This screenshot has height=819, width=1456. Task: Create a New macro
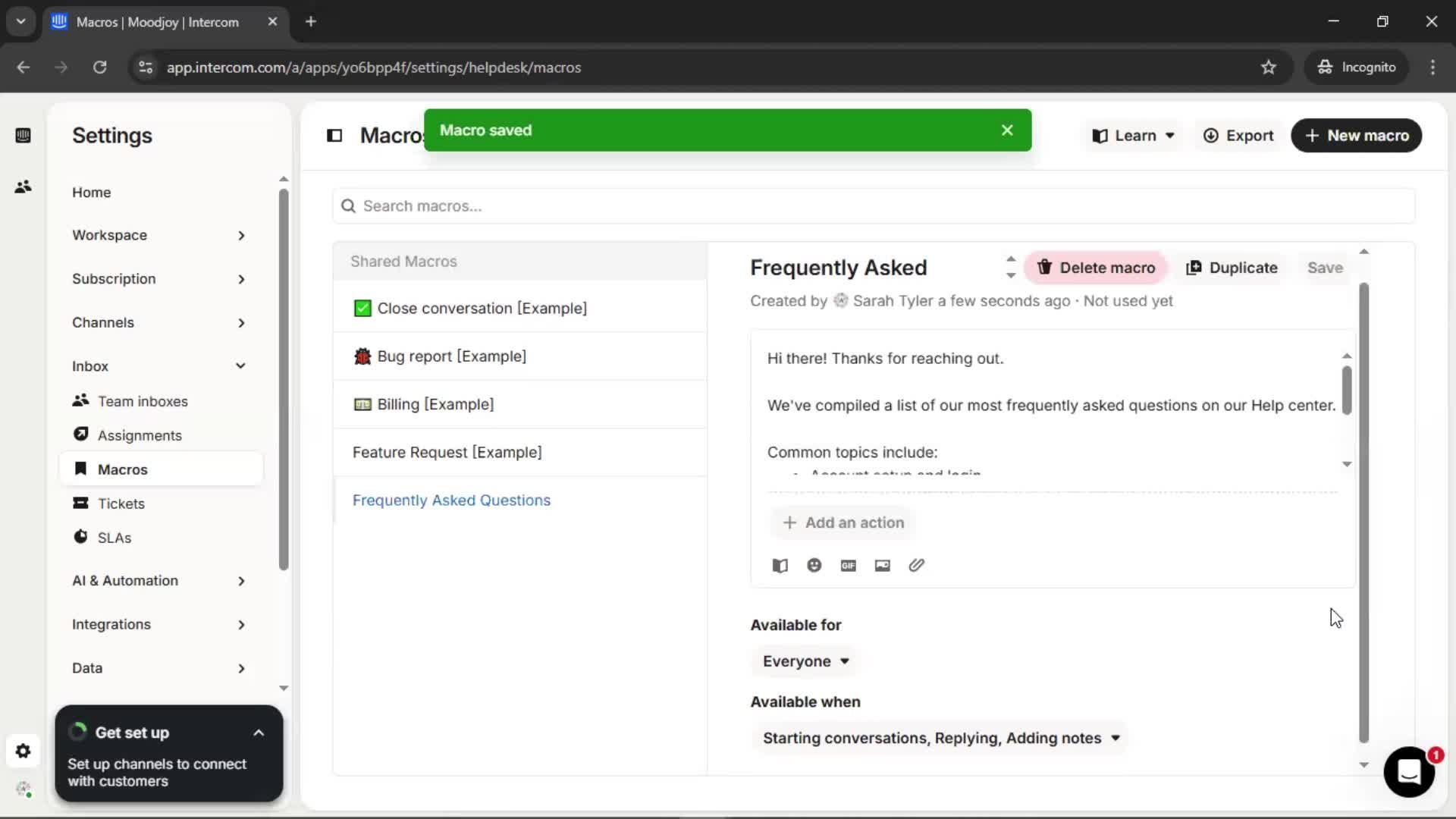1356,136
